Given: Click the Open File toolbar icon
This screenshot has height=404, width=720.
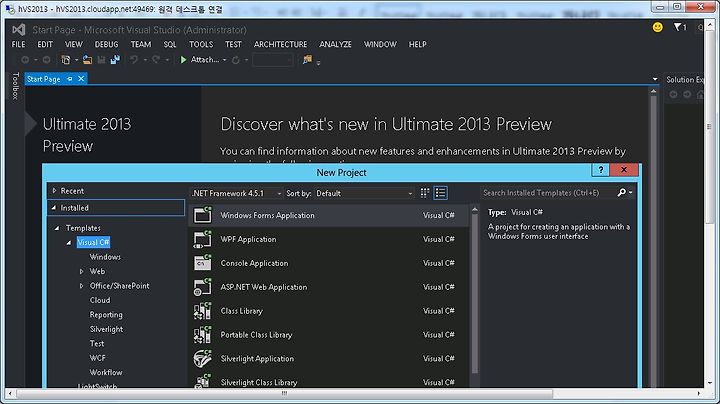Looking at the screenshot, I should click(x=87, y=60).
